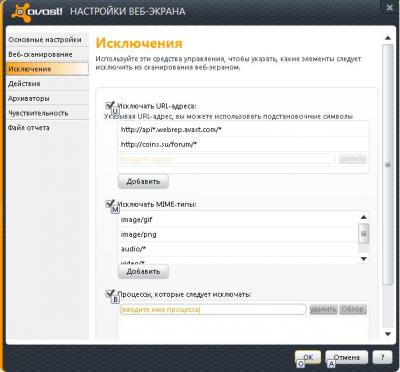This screenshot has width=400, height=372.
Task: Open the Действия section
Action: pyautogui.click(x=47, y=84)
